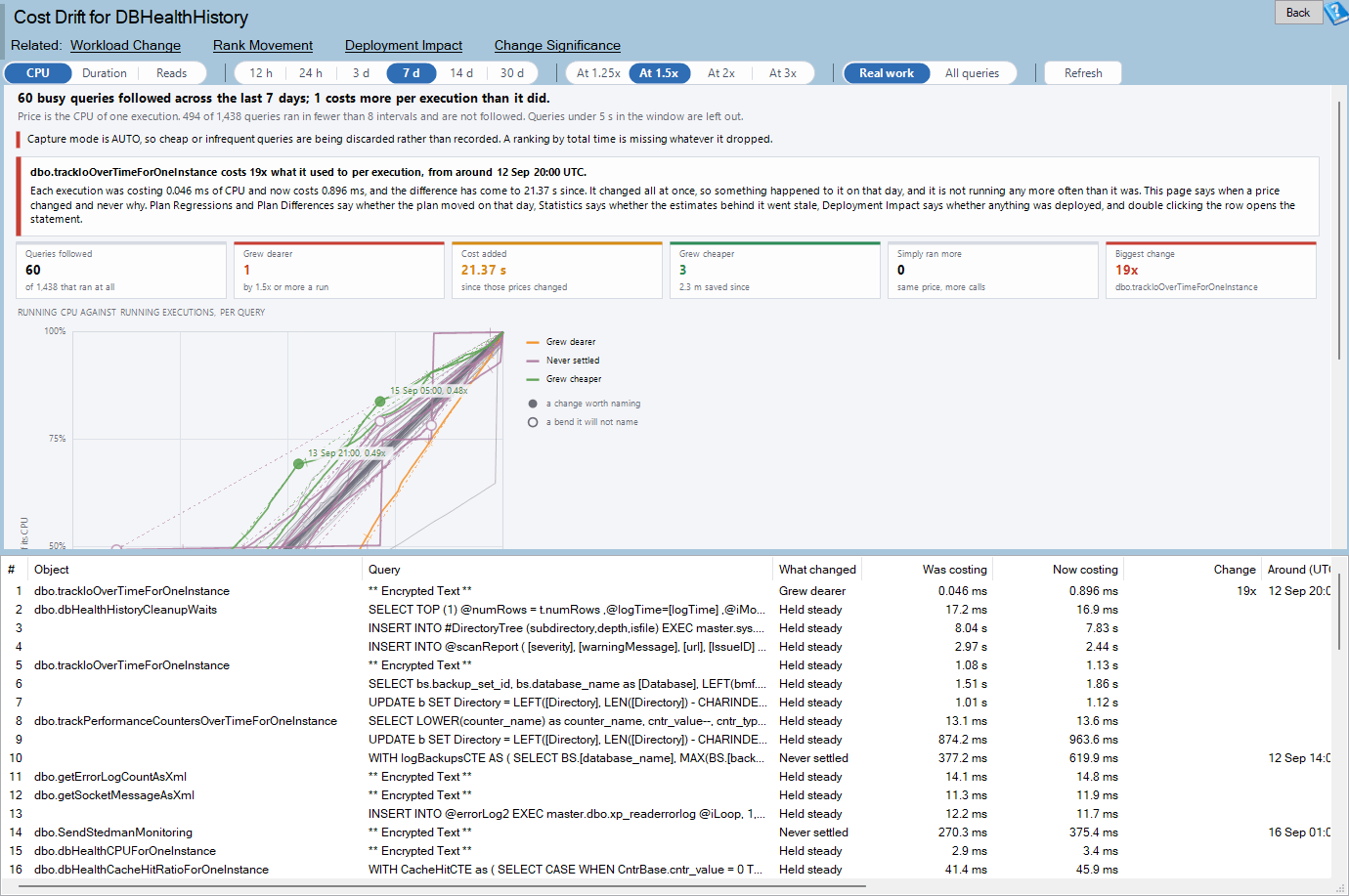Choose the At 2x threshold
Viewport: 1349px width, 896px height.
pos(721,73)
